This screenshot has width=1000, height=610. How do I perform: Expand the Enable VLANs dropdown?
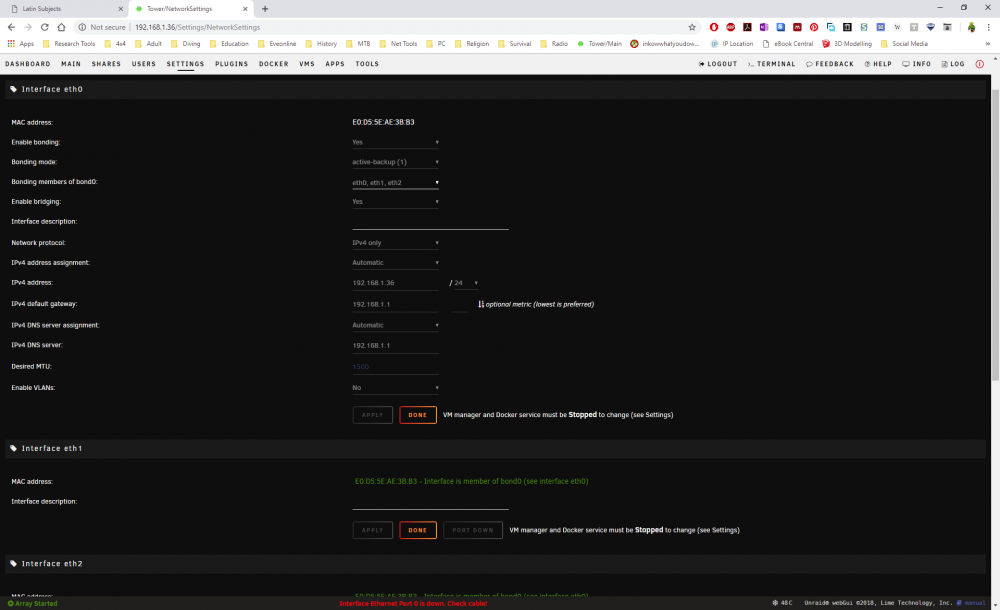click(395, 387)
